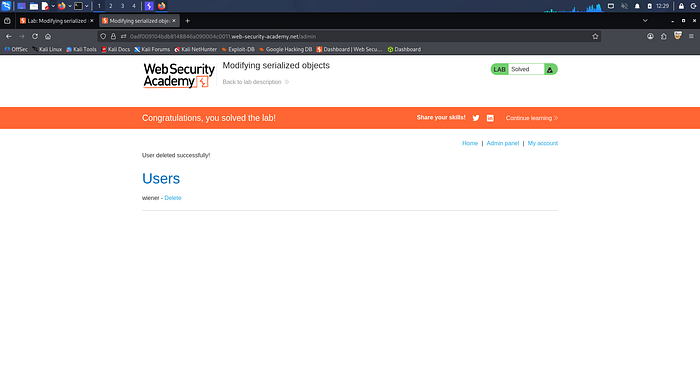Open the Exploit-DB bookmark
700x366 pixels.
tap(238, 49)
